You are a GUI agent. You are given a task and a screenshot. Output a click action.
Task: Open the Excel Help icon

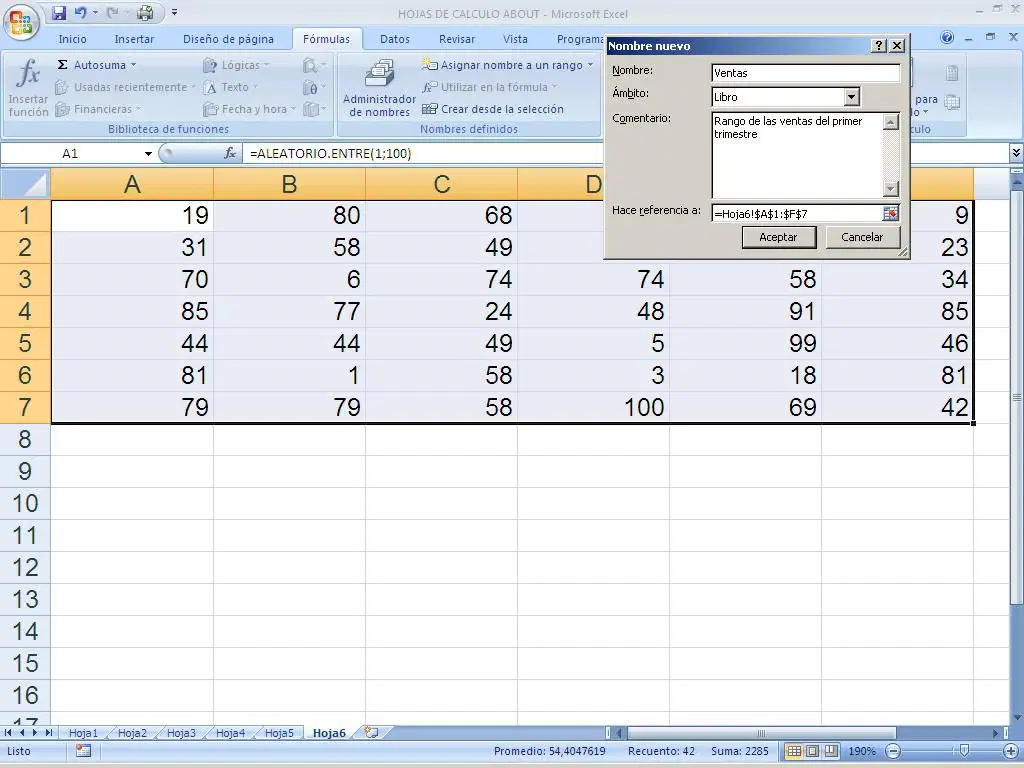[x=947, y=37]
